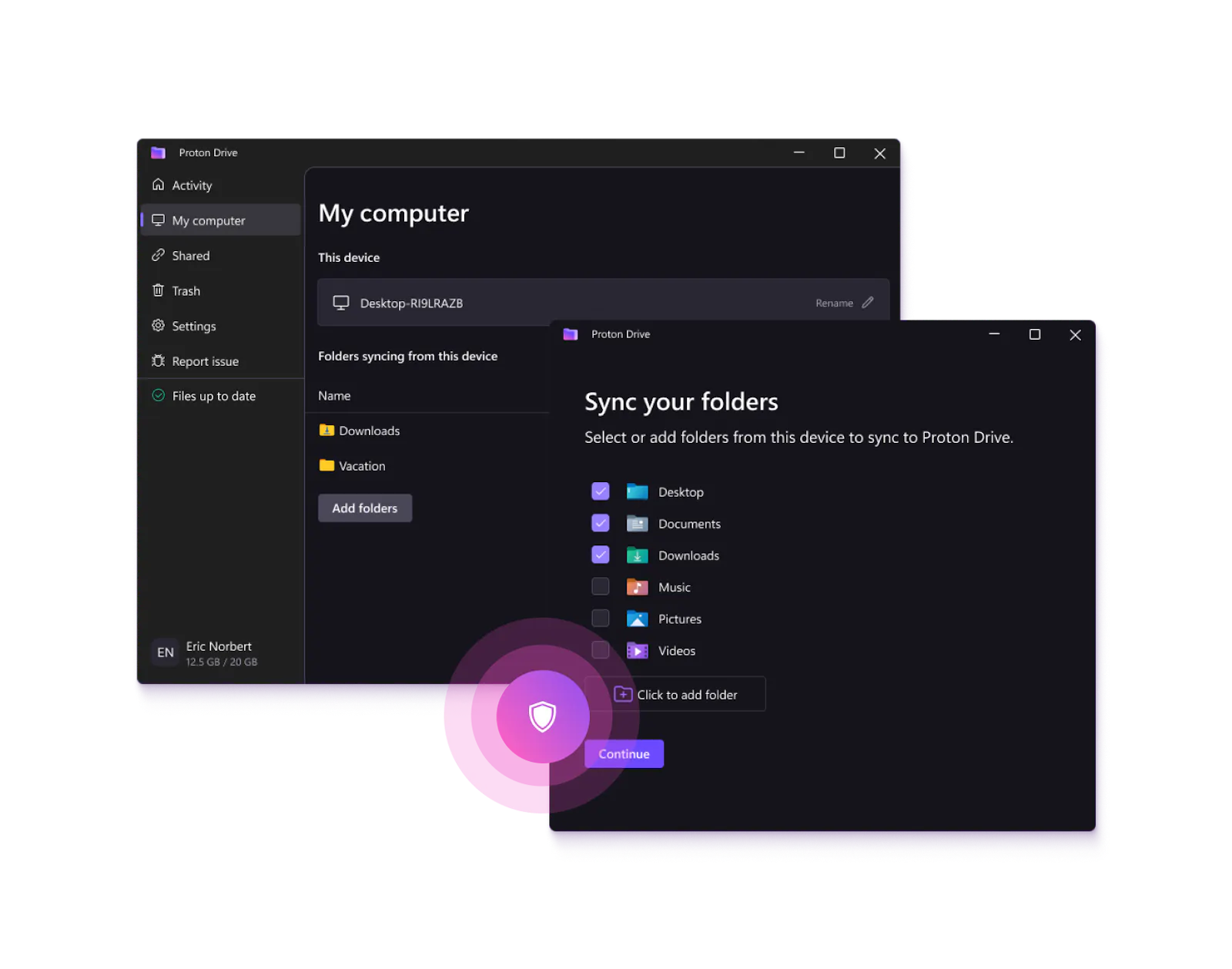
Task: Click the 12.5 GB / 20 GB storage text
Action: (x=222, y=662)
